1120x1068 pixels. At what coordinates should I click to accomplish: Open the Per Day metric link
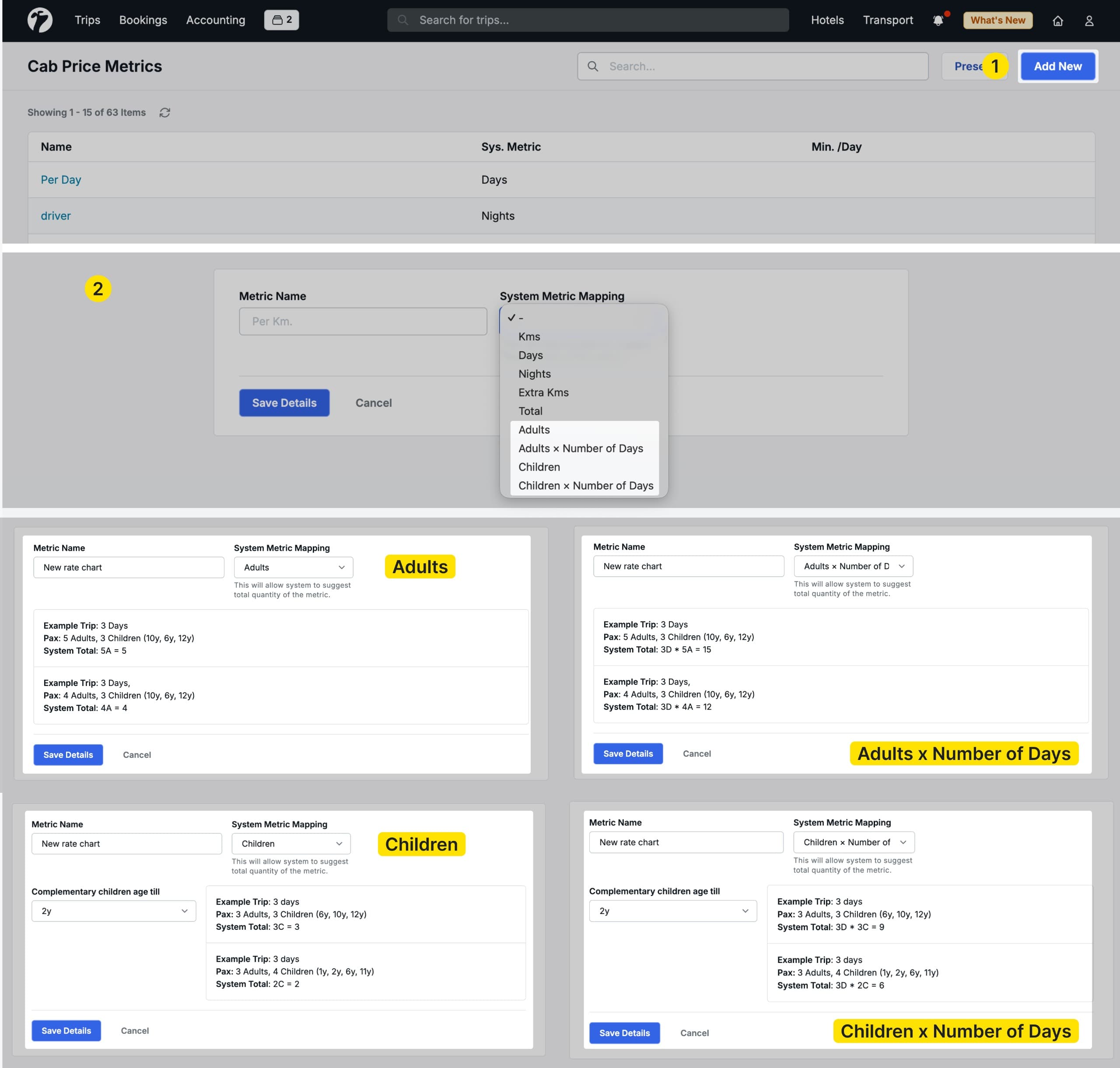(x=60, y=179)
